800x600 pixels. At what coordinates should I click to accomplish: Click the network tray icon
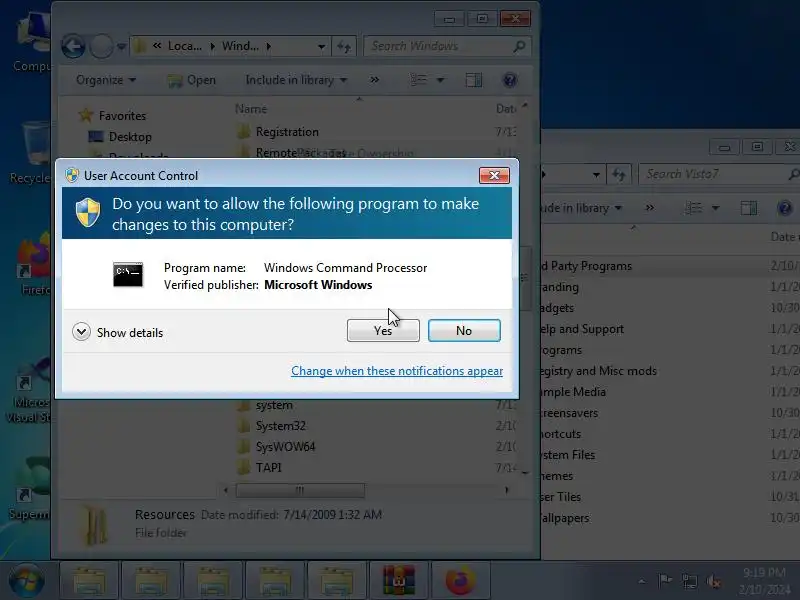tap(689, 581)
